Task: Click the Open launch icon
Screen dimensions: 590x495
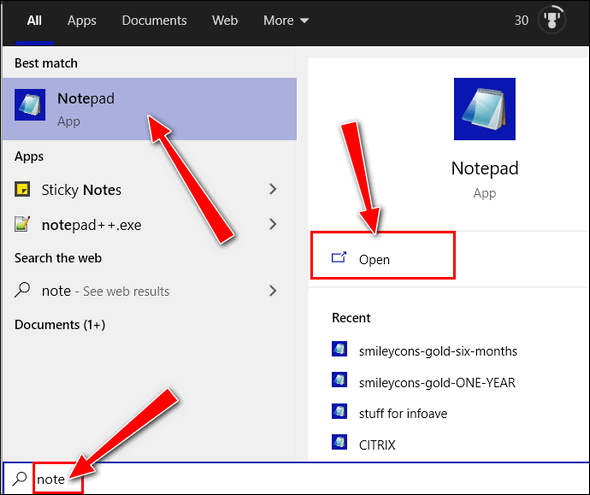Action: click(x=339, y=258)
